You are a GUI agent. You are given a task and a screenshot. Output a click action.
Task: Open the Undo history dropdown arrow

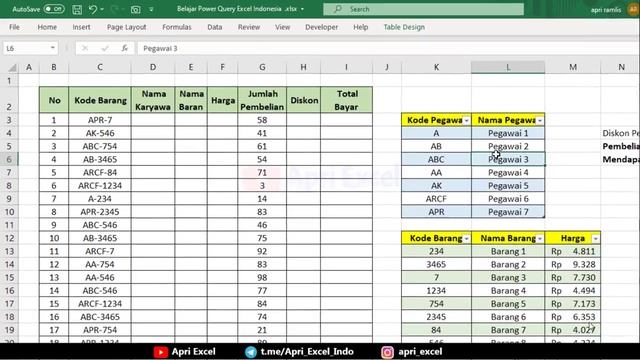pos(102,9)
